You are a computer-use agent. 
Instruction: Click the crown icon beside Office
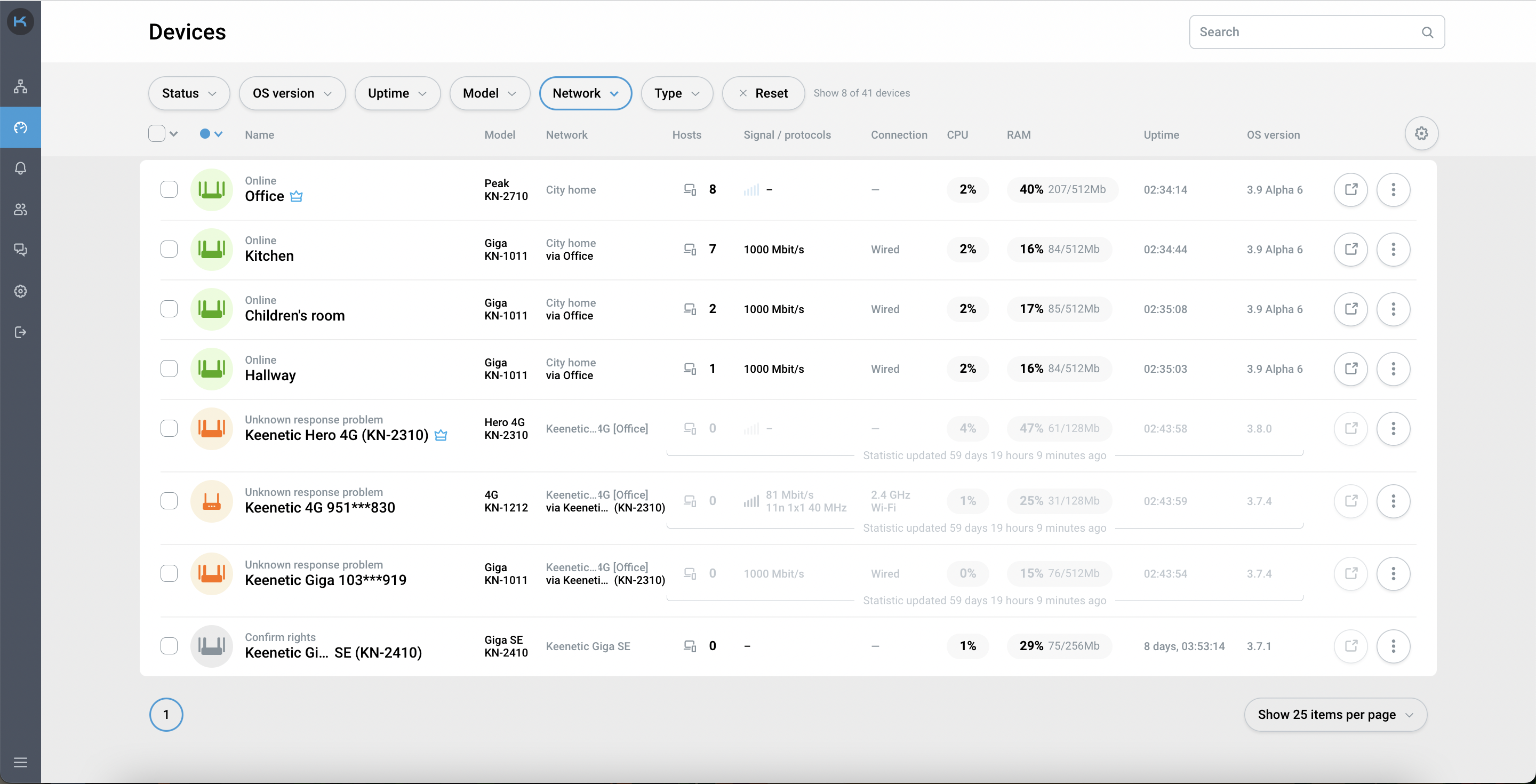point(297,196)
